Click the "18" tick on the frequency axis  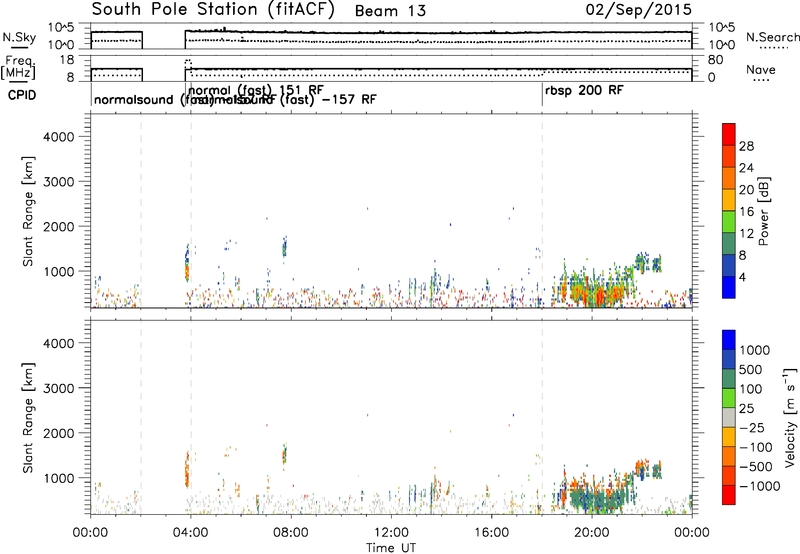pos(67,60)
